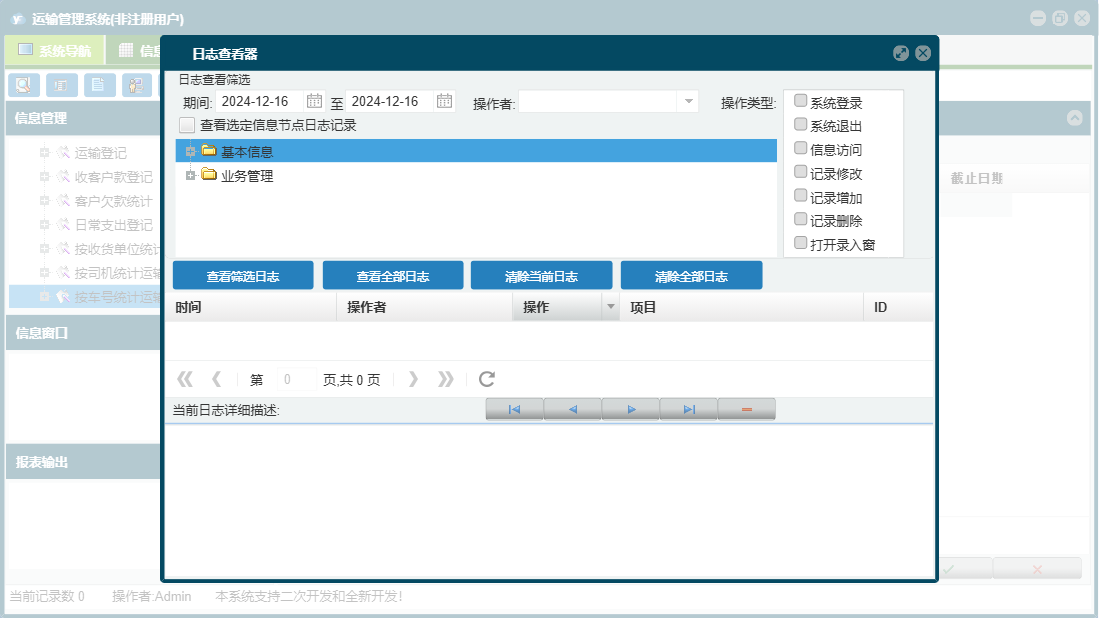Check 查看选定信息节点日志记录 option

click(187, 125)
